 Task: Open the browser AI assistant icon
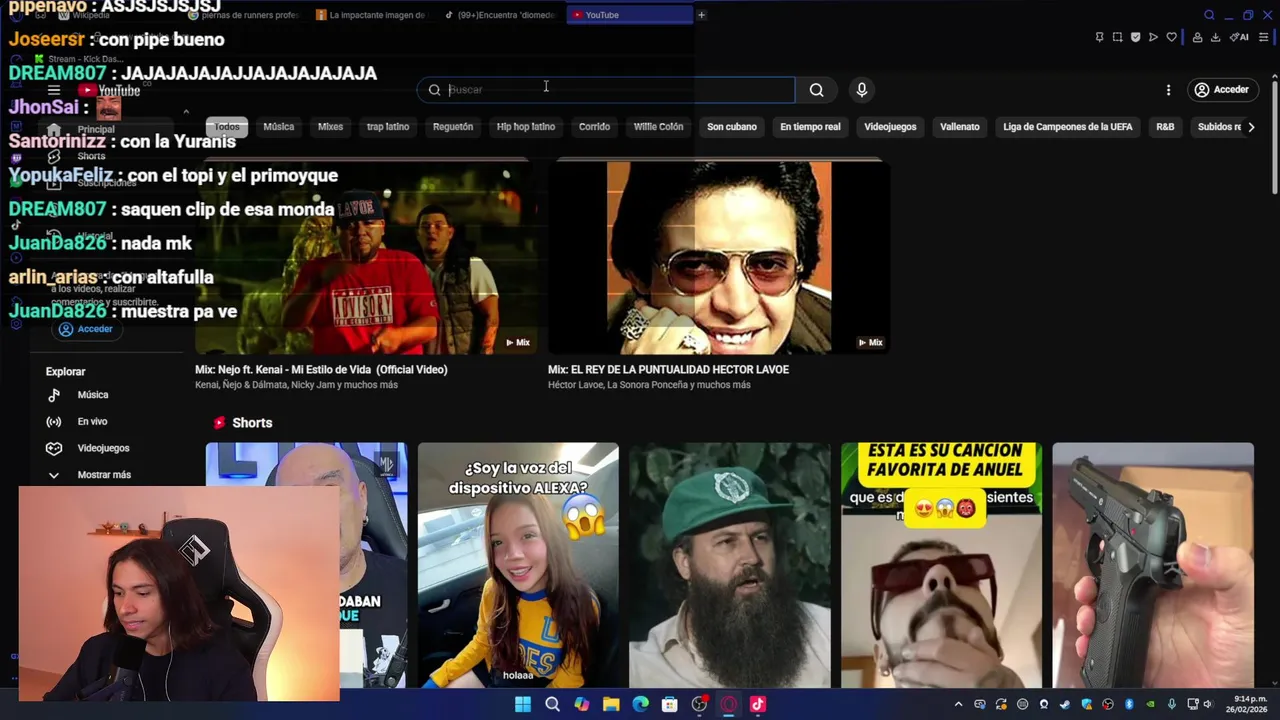point(1240,37)
